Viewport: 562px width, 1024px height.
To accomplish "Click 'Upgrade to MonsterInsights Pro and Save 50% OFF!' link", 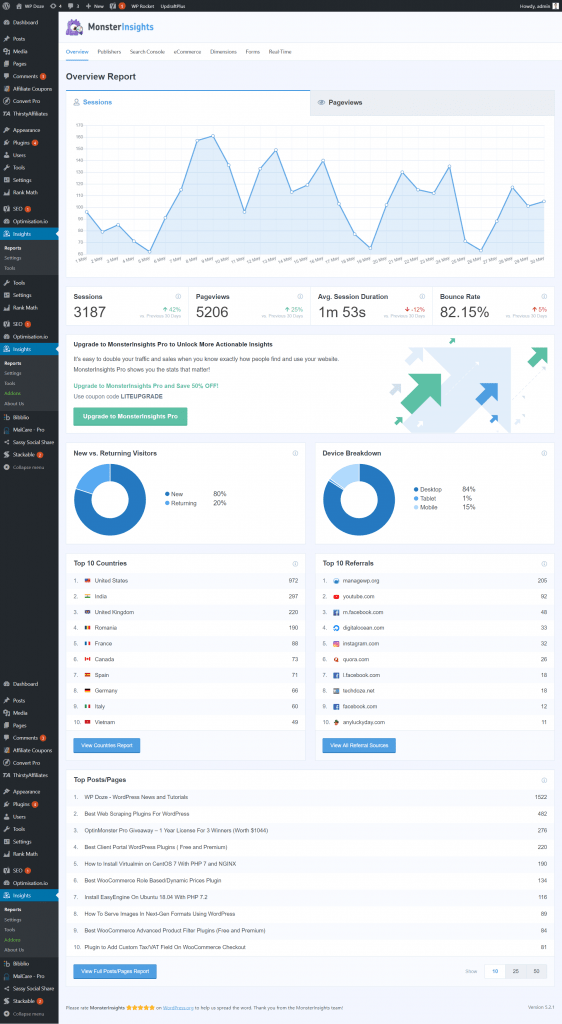I will (146, 386).
